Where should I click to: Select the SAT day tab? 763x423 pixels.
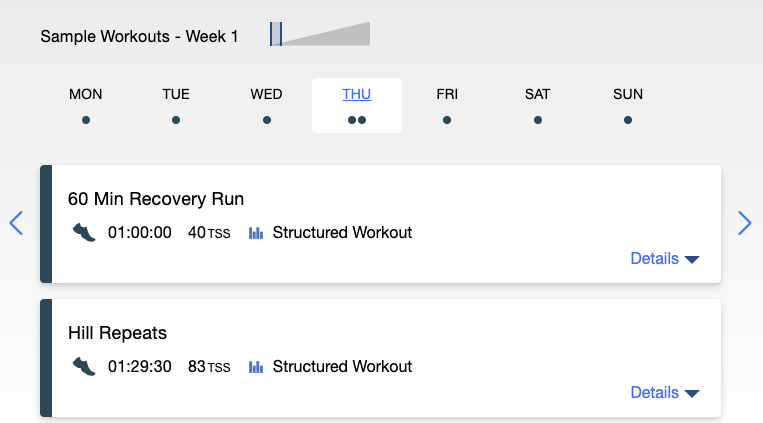click(x=537, y=95)
